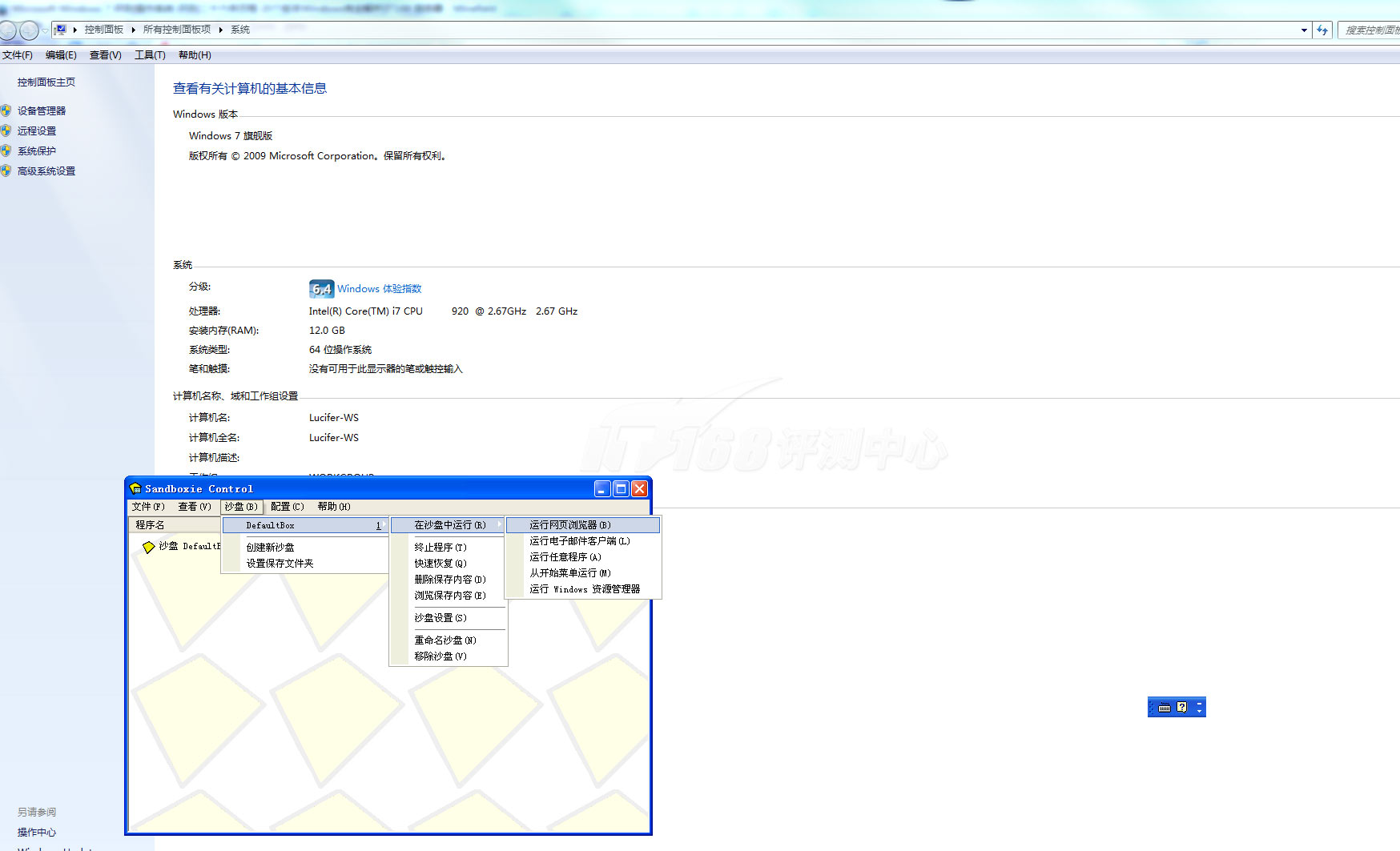Screen dimensions: 1400x851
Task: Choose 运行电子邮件客户端(L) menu item
Action: 583,541
